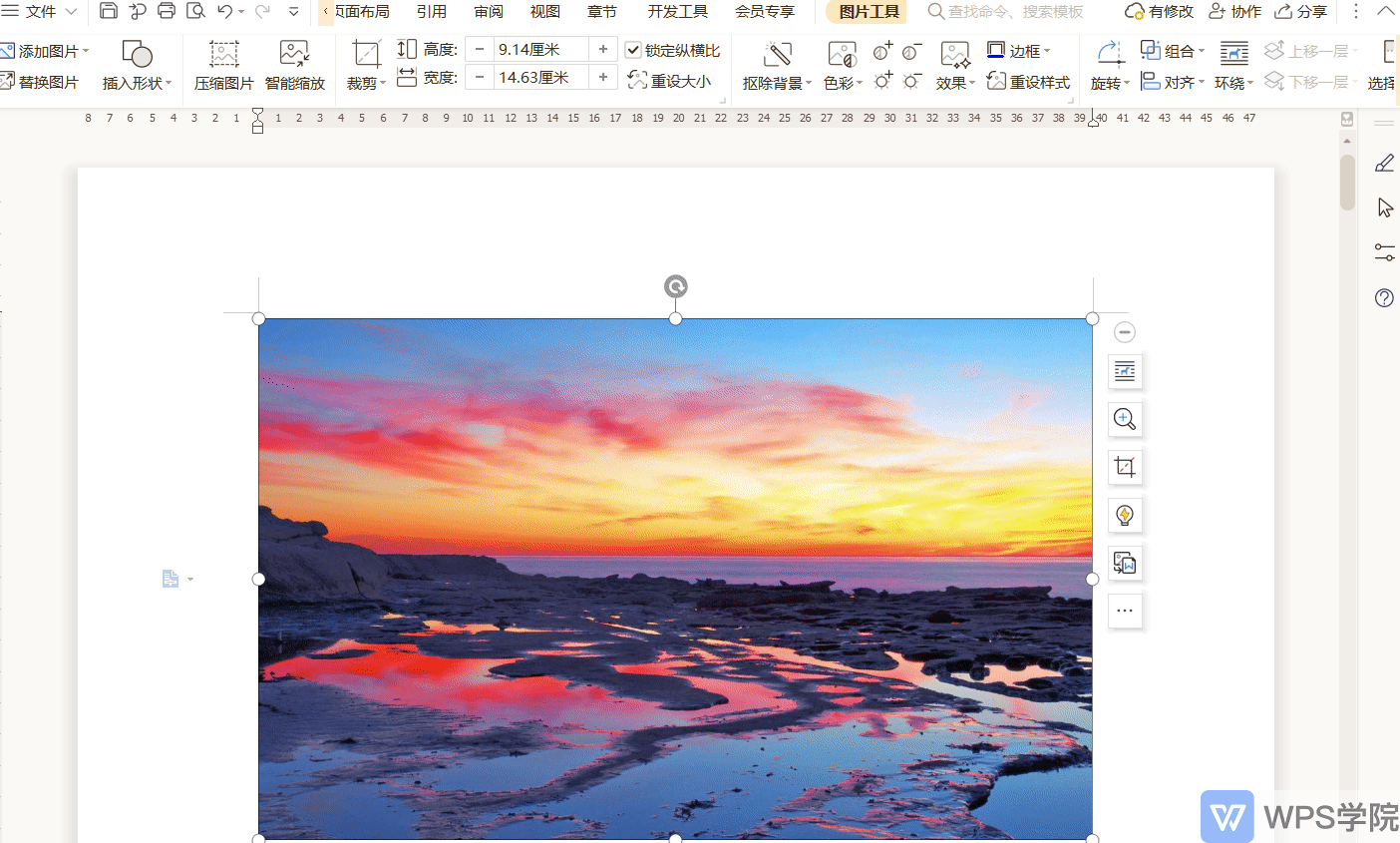Expand the Add Picture (添加图片) dropdown
Screen dimensions: 1400x843
point(86,51)
